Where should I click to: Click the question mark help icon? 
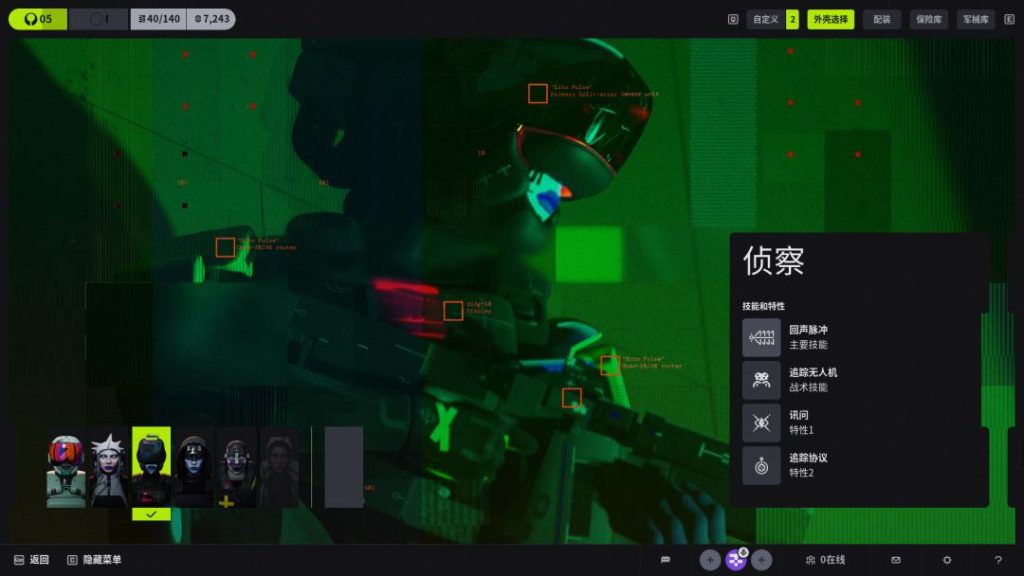[x=997, y=560]
